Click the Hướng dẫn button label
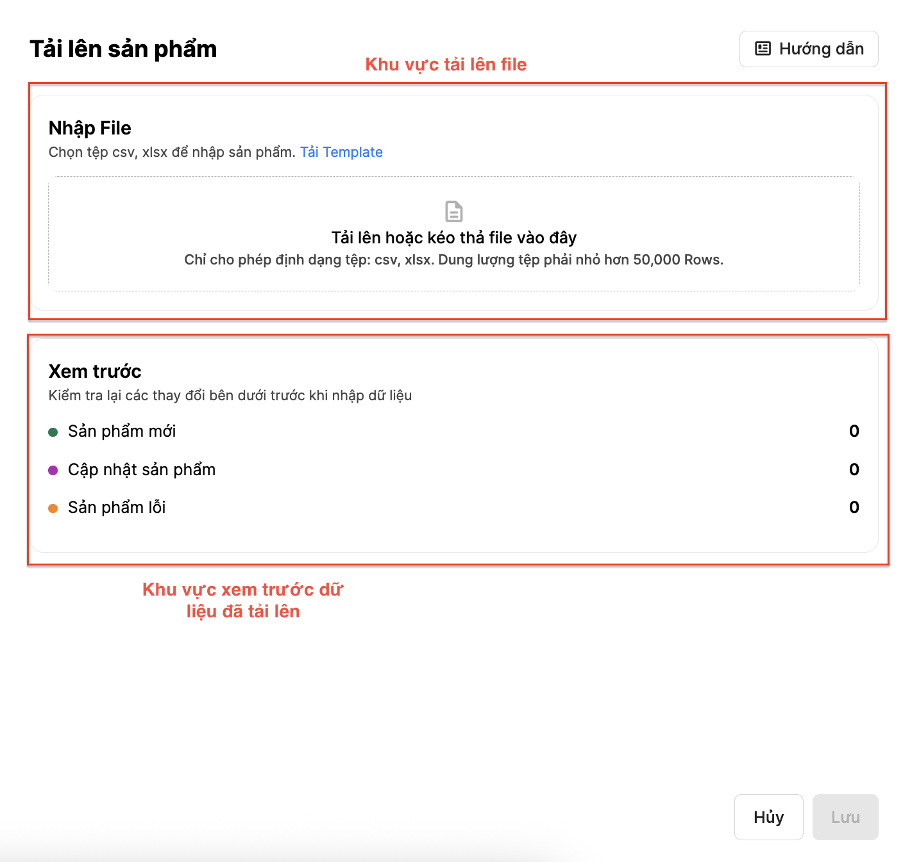 coord(821,48)
